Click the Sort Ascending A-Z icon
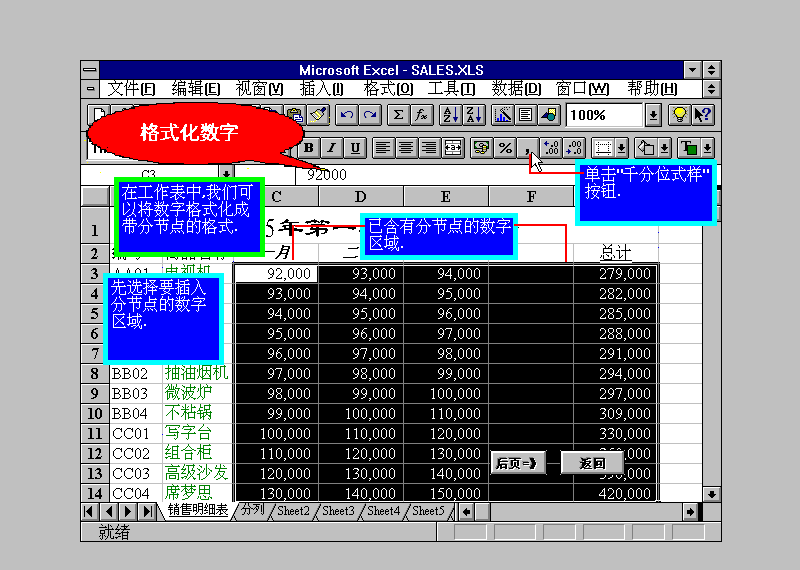Image resolution: width=800 pixels, height=570 pixels. pos(450,115)
